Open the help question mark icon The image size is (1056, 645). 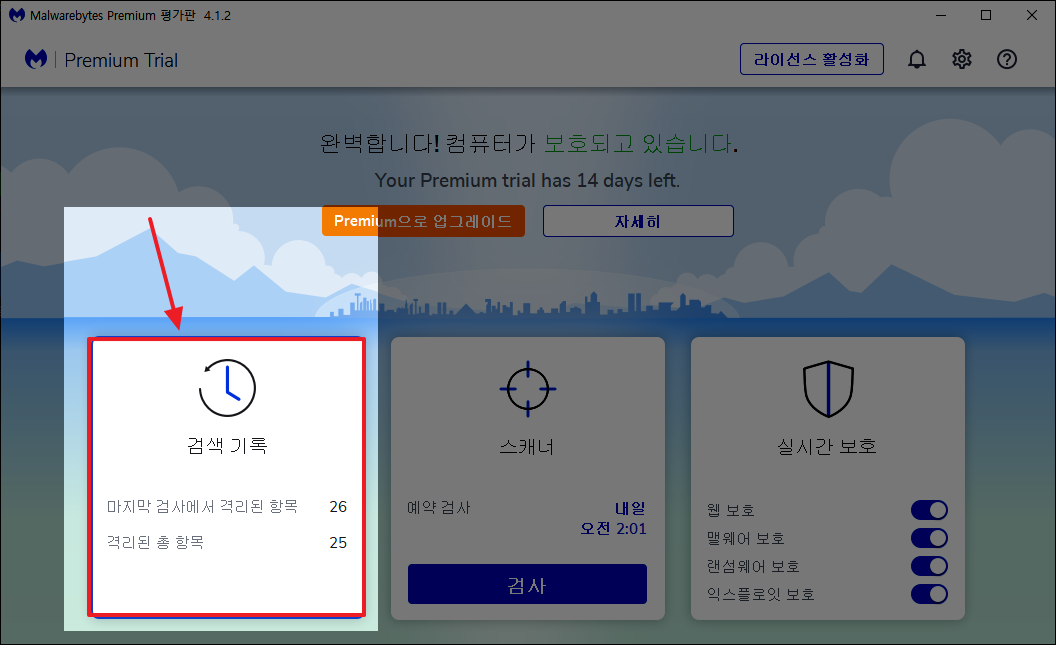pos(1006,59)
